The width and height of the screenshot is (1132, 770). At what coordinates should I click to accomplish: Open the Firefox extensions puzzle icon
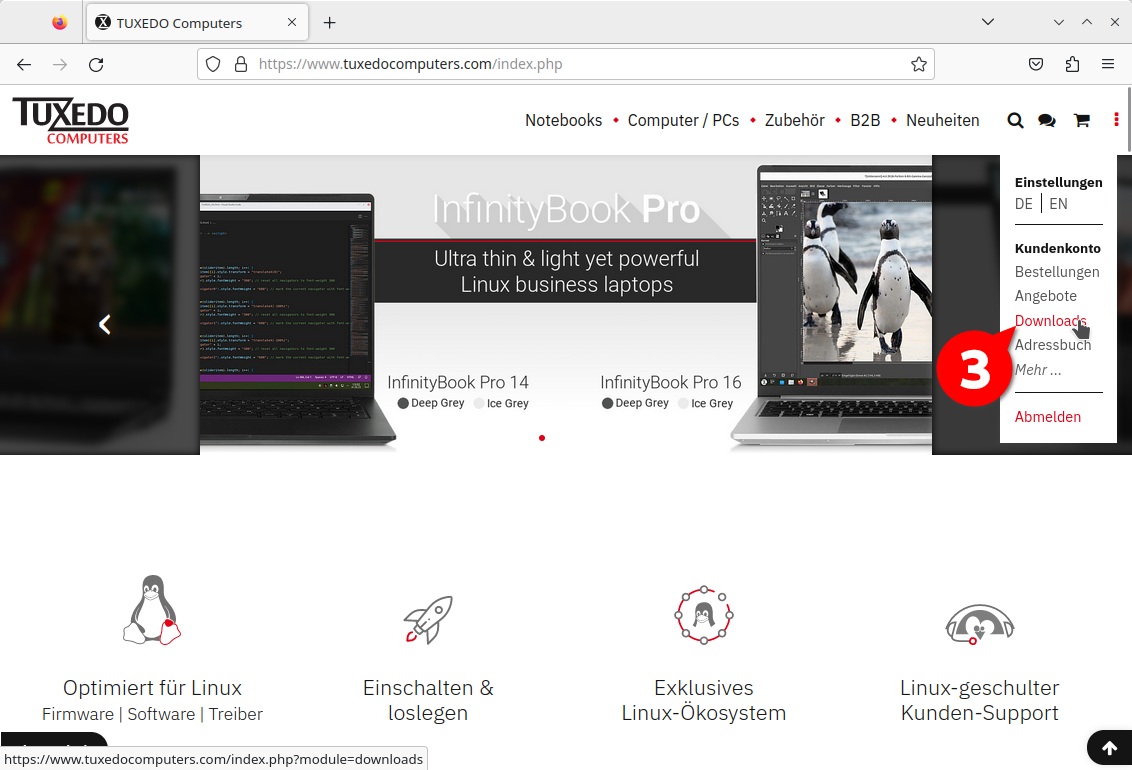(1072, 64)
